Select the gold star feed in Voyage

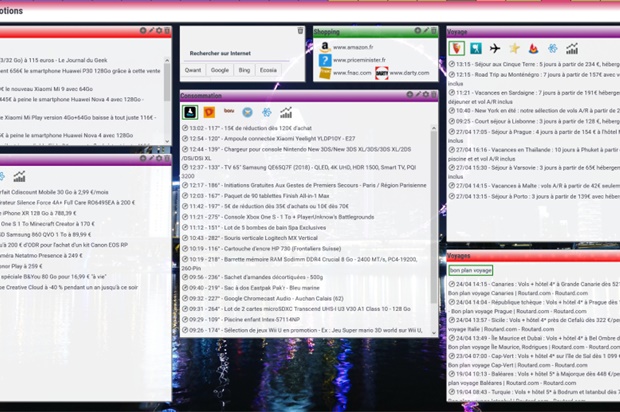coord(514,48)
